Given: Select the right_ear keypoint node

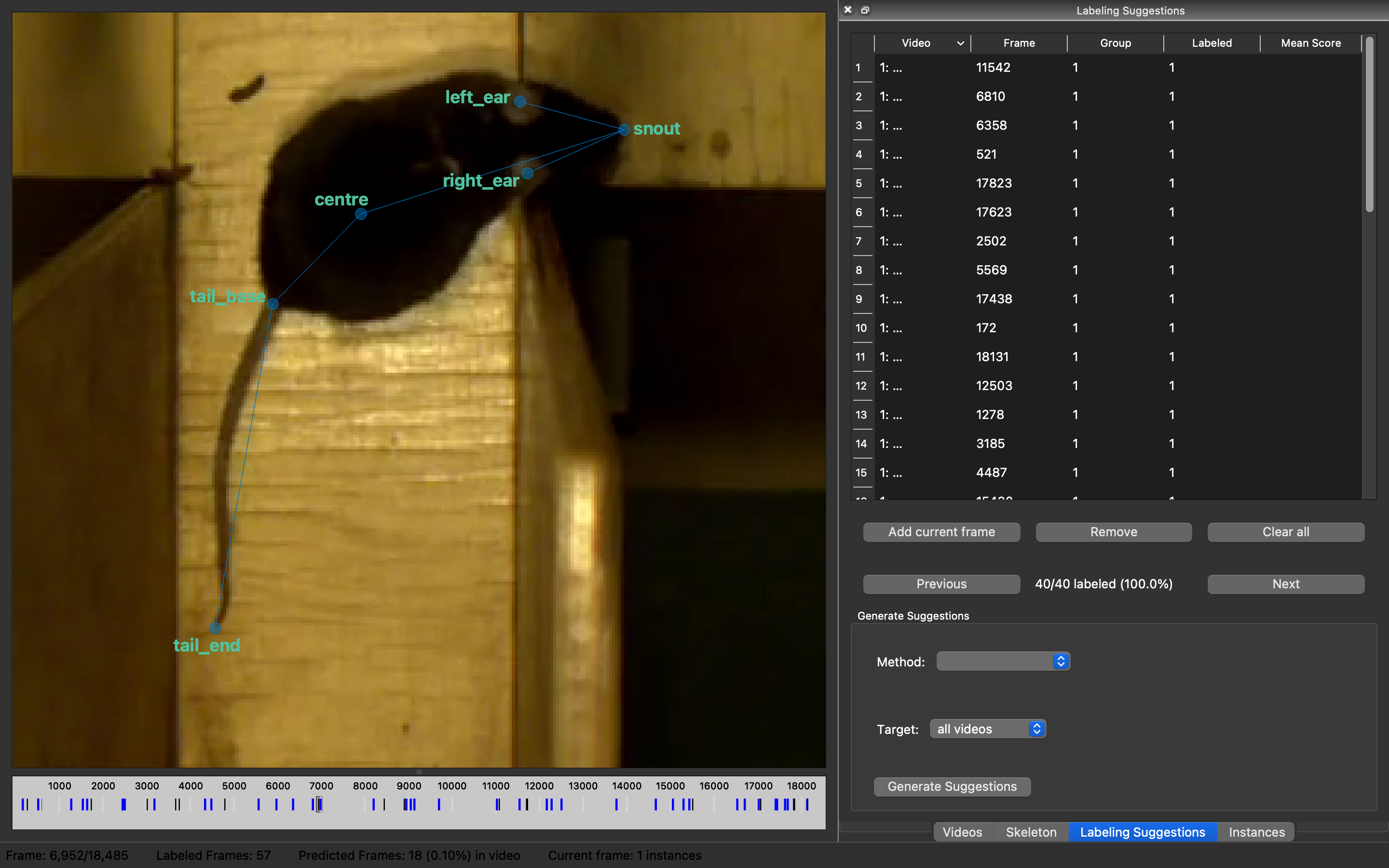Looking at the screenshot, I should coord(528,173).
